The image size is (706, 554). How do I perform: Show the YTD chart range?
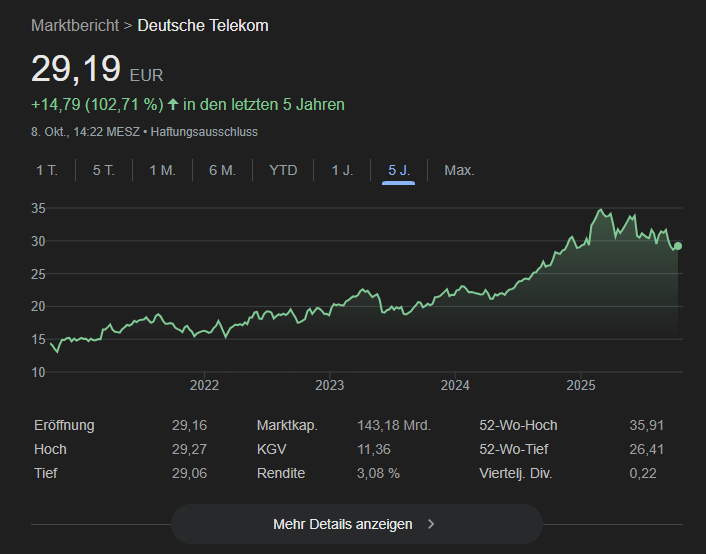[283, 170]
